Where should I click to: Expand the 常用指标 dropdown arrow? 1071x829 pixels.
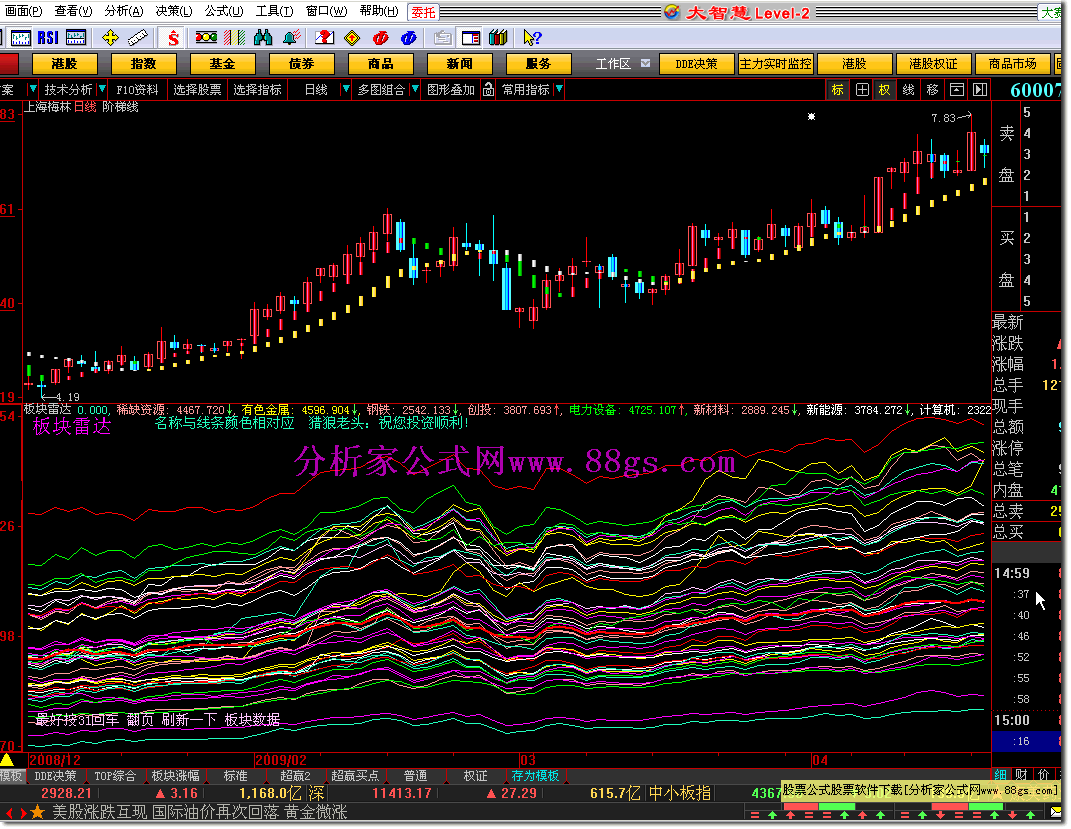tap(559, 89)
